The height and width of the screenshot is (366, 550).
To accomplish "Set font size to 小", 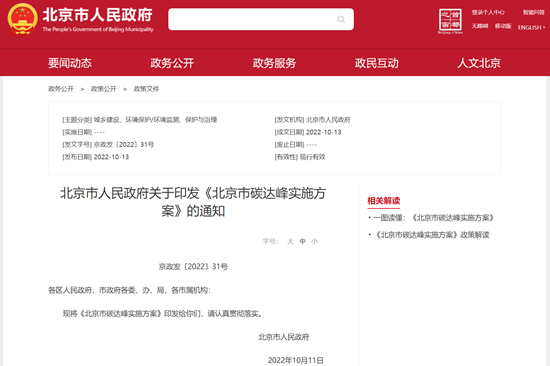I will point(315,241).
